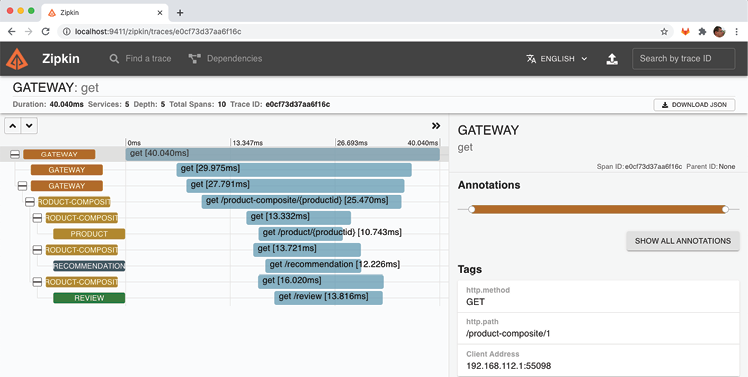Click the Client Address 192.168.112.1:55098 value
Viewport: 748px width, 377px height.
tap(509, 366)
